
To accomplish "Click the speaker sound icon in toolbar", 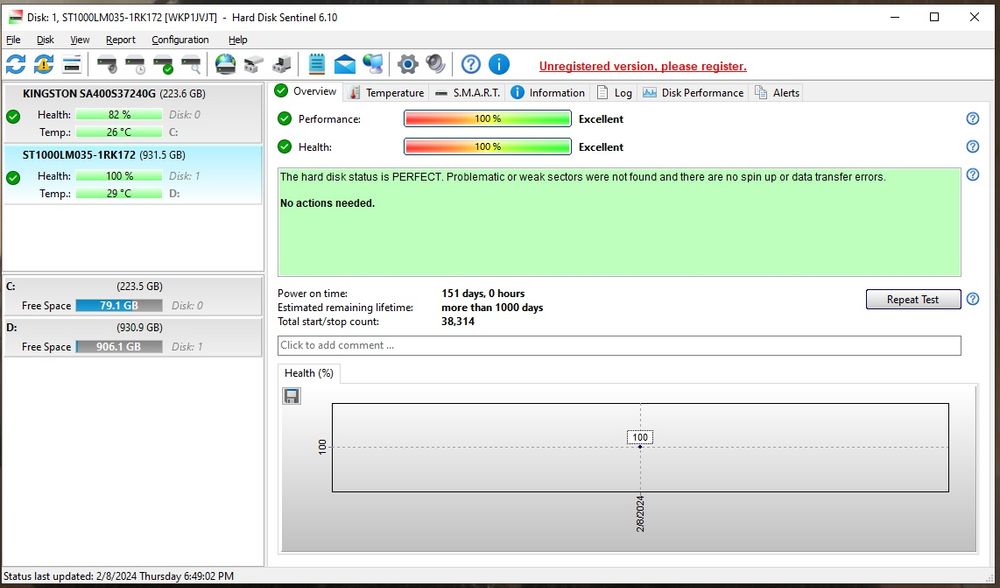I will [435, 65].
